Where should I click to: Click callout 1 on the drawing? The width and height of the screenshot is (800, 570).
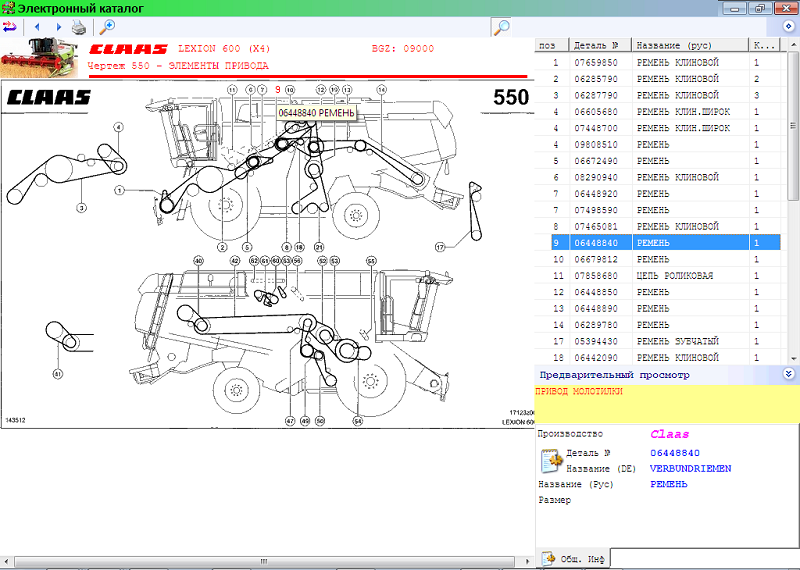point(119,190)
